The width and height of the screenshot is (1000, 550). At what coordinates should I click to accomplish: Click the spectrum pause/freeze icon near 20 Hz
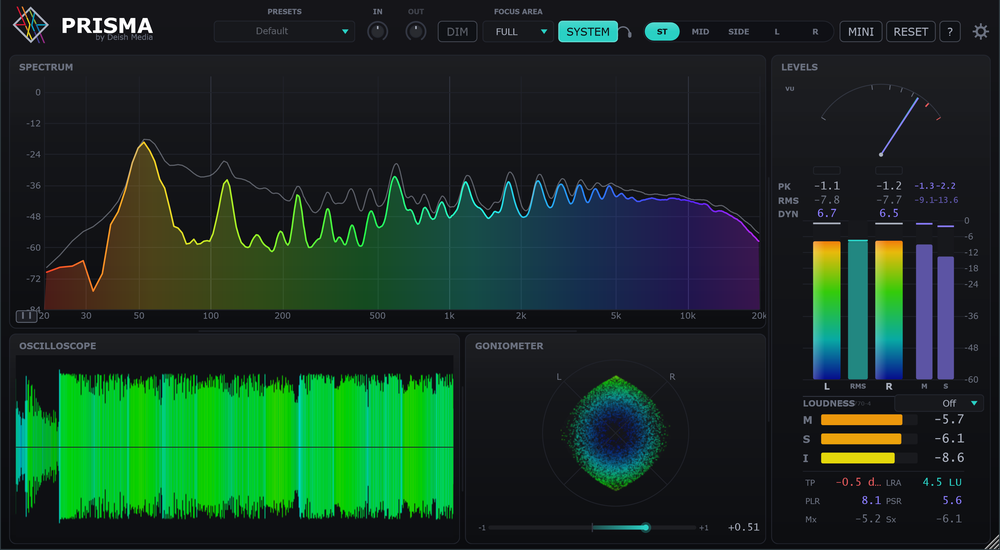[26, 316]
